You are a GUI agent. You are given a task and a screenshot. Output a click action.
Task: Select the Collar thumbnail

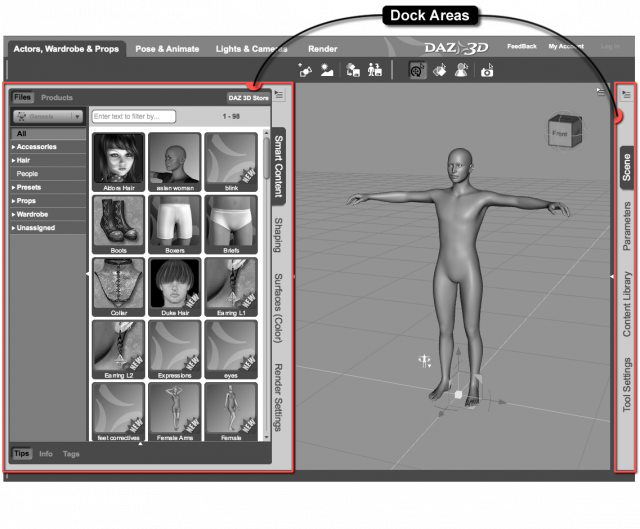click(x=118, y=287)
